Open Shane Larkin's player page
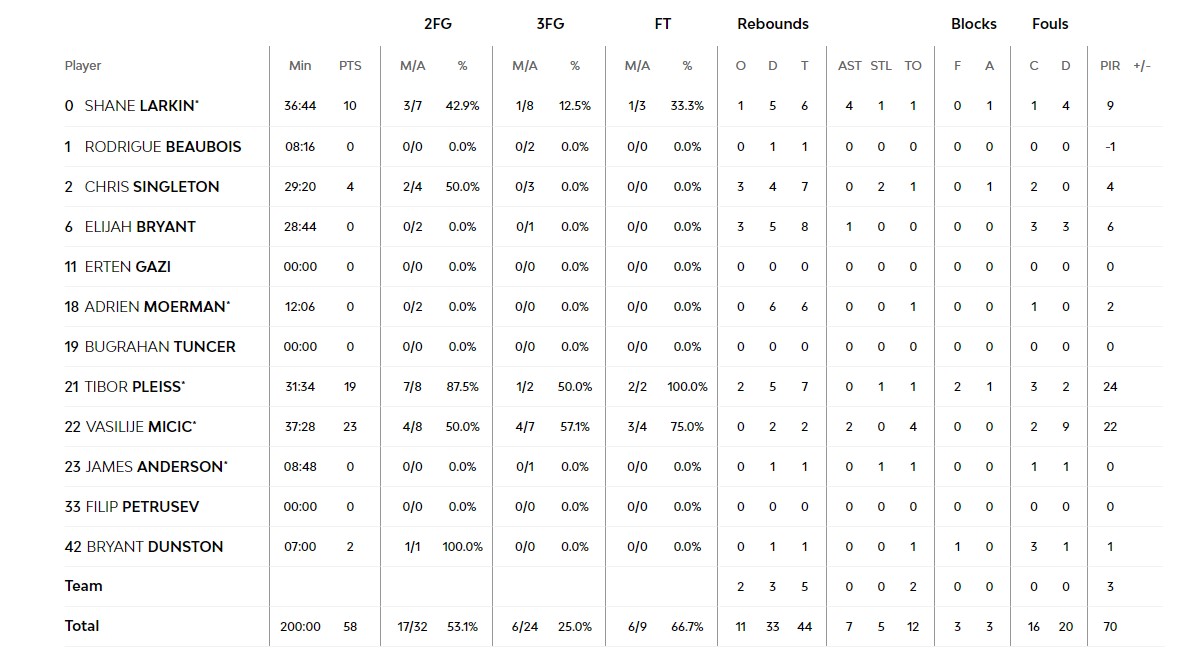 [x=141, y=106]
